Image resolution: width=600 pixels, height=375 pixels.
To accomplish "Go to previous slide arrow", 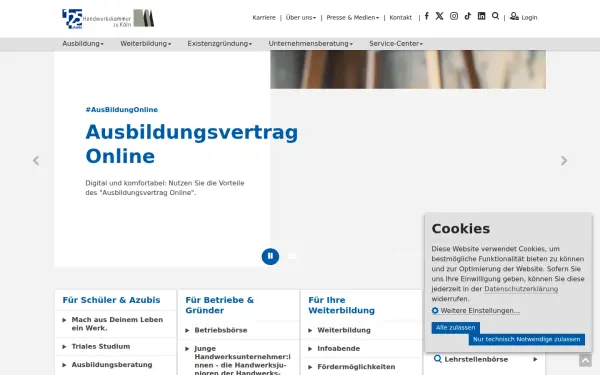I will click(x=36, y=161).
